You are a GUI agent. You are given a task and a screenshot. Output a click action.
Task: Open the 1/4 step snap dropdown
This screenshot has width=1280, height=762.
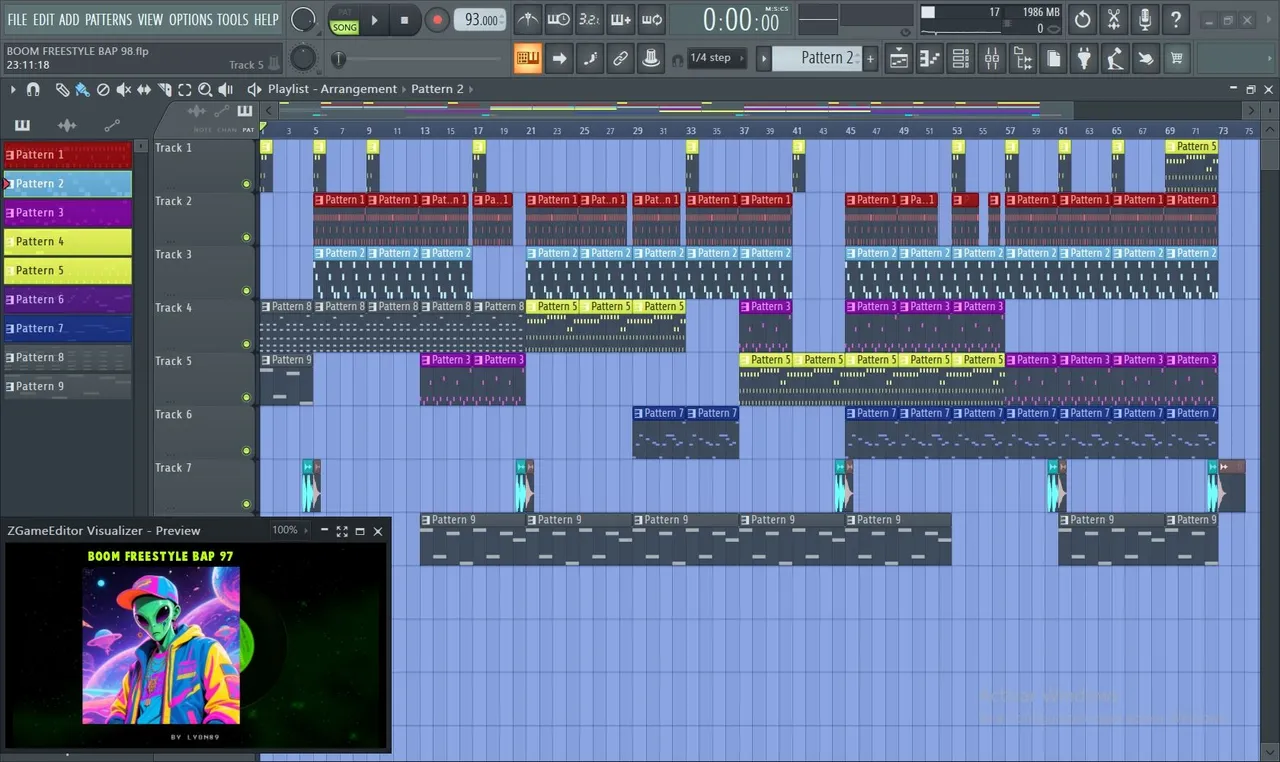point(710,58)
